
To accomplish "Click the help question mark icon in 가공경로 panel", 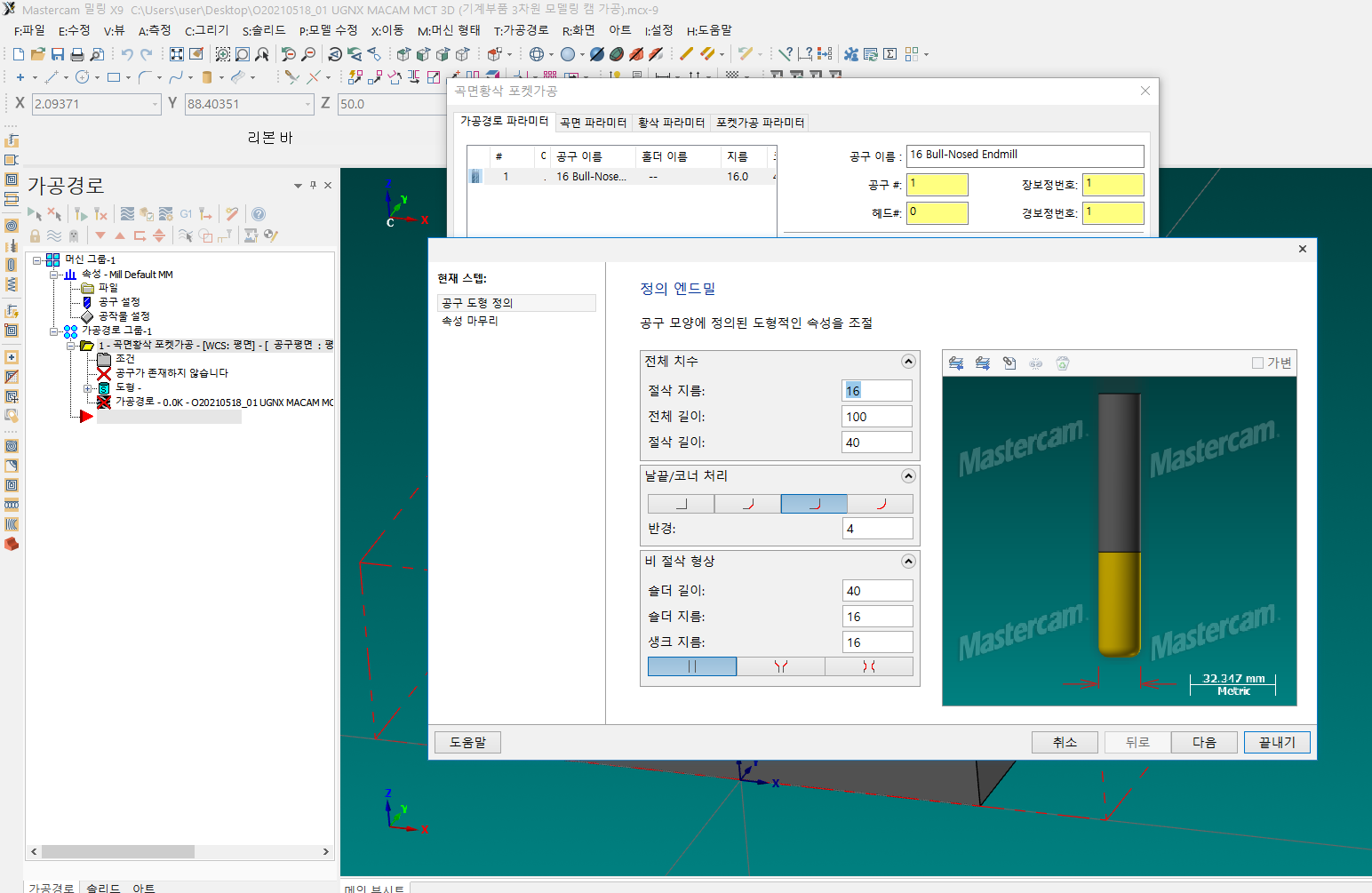I will [x=259, y=214].
